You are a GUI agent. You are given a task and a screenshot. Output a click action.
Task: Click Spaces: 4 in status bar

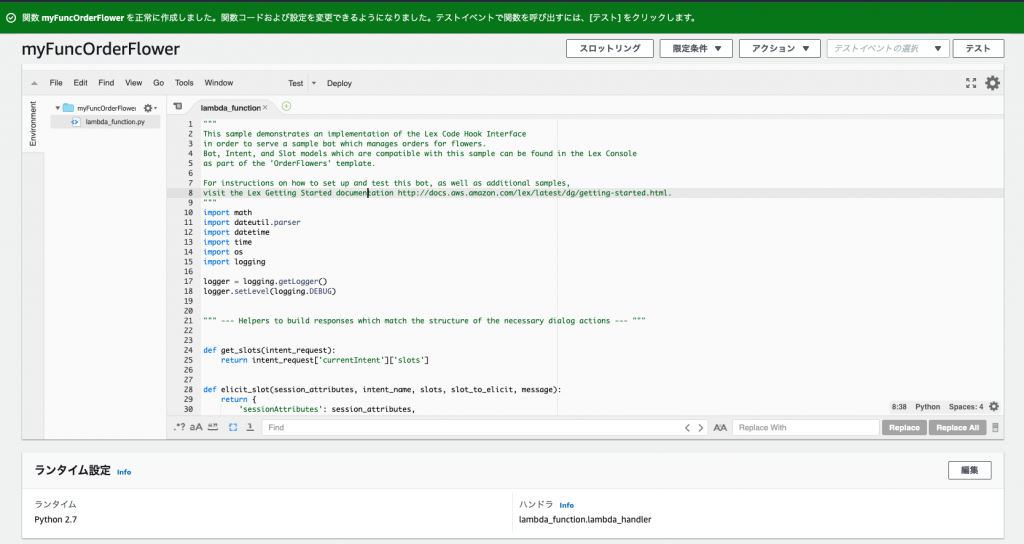[966, 406]
